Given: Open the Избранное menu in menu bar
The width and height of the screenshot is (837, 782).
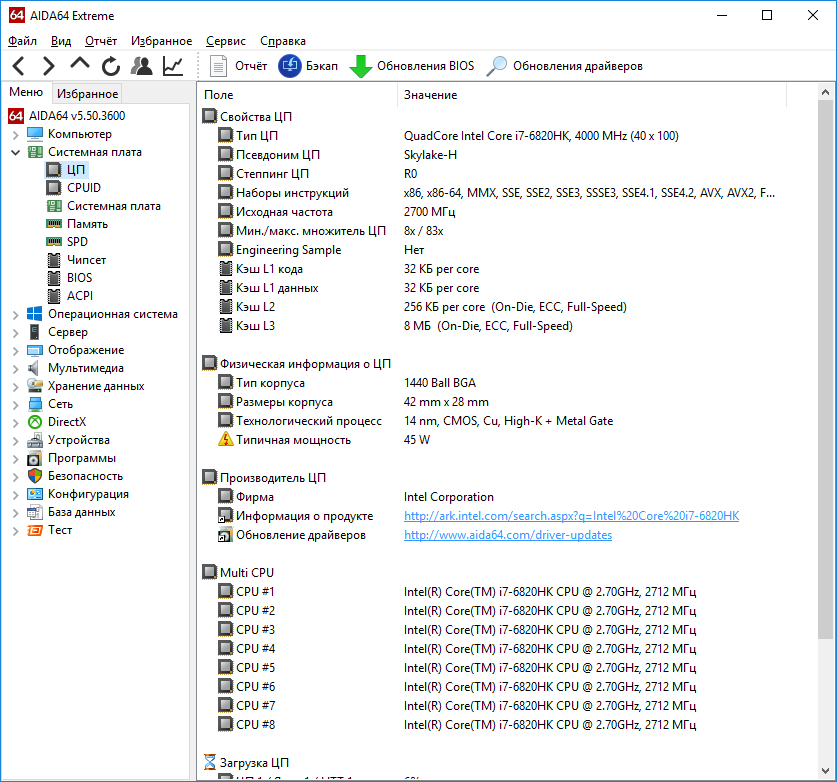Looking at the screenshot, I should coord(161,41).
